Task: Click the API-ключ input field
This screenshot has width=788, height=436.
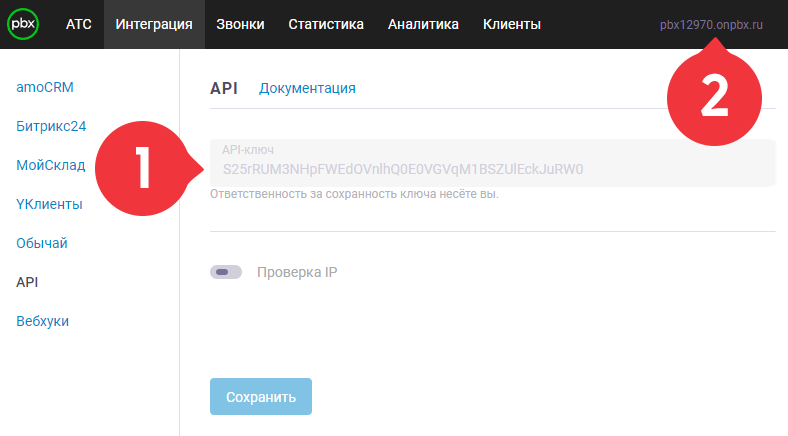Action: 492,163
